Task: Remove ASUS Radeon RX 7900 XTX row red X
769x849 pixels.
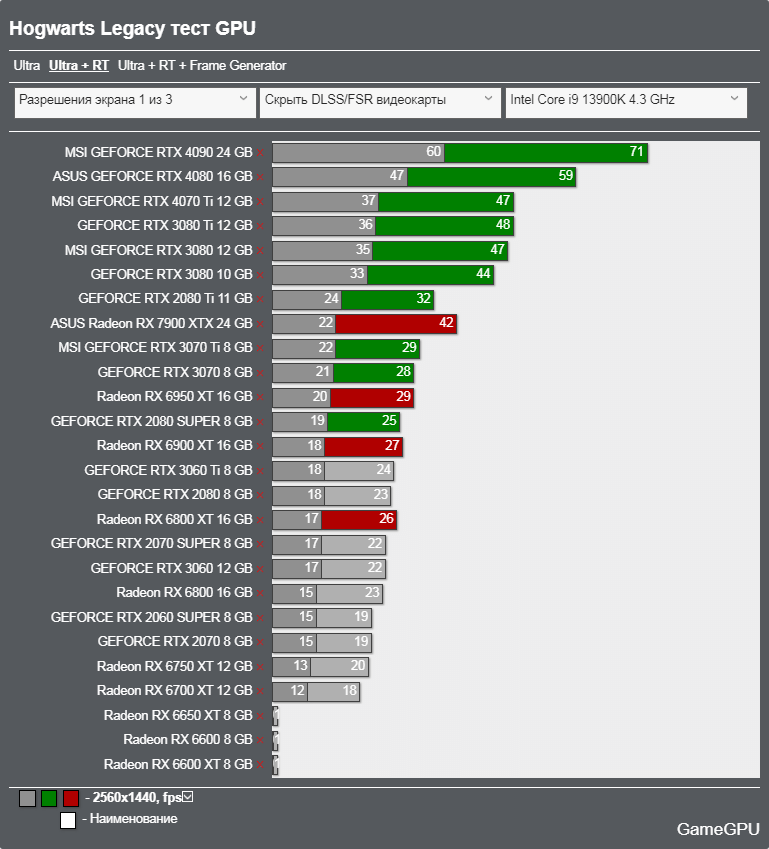Action: [x=260, y=324]
